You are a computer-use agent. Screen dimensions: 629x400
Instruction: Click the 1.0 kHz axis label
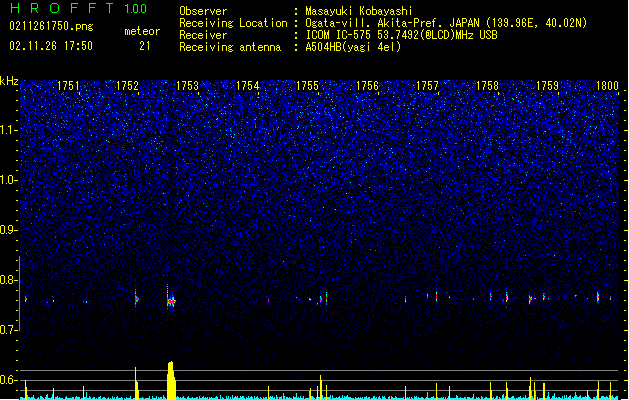pyautogui.click(x=9, y=180)
